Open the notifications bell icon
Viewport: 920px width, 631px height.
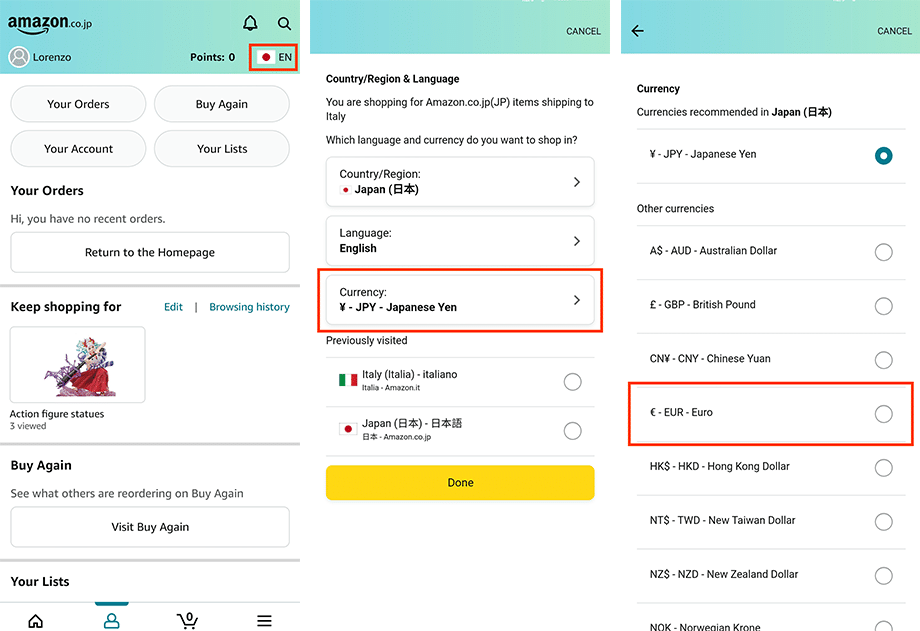coord(250,23)
